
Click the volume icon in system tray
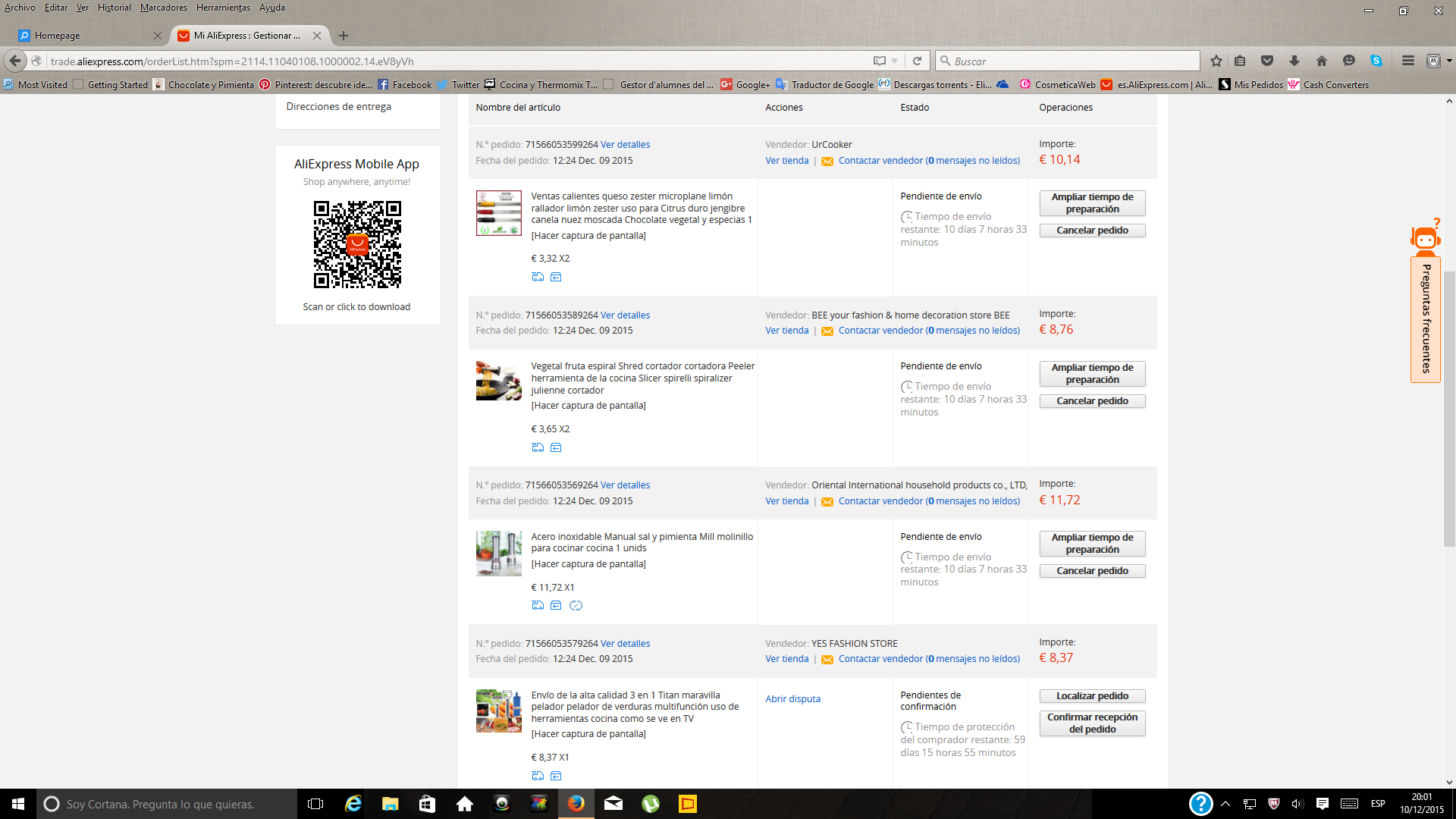(1298, 804)
